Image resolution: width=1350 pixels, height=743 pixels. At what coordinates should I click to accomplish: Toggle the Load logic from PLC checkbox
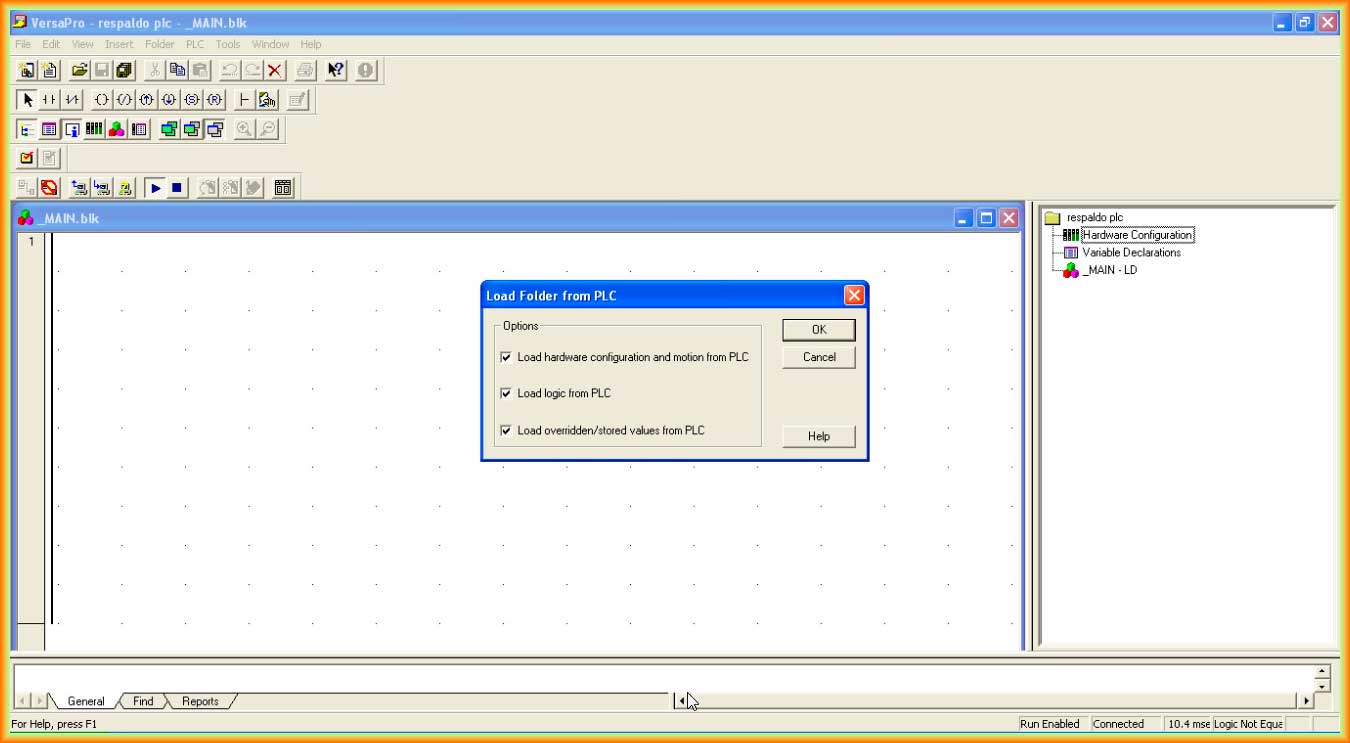506,393
